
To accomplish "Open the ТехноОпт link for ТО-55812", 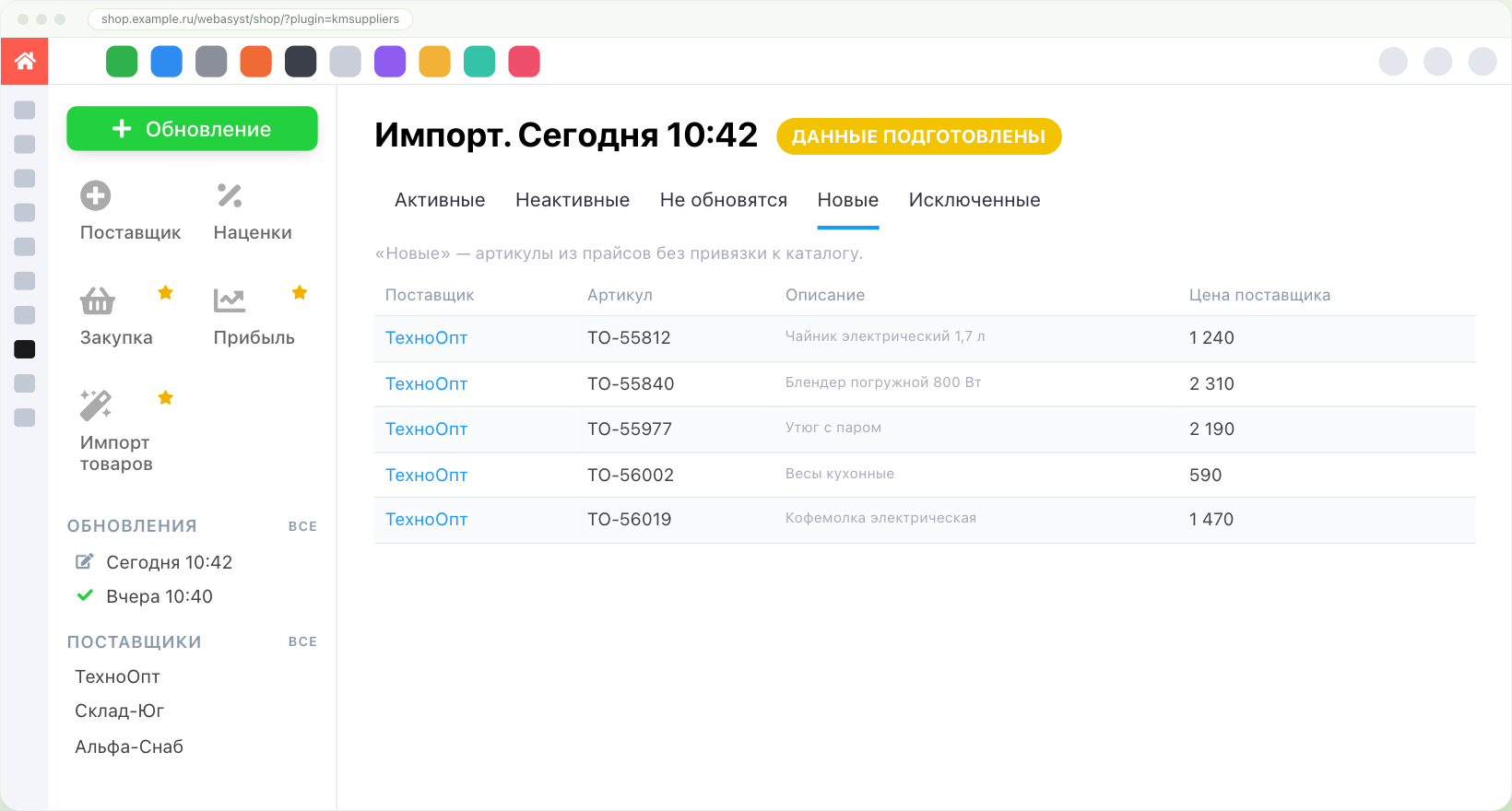I will point(426,338).
